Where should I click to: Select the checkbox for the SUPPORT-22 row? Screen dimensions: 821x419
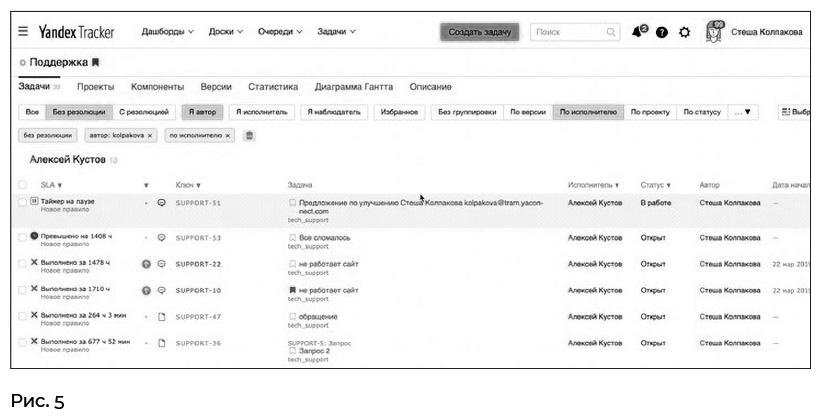pos(22,263)
